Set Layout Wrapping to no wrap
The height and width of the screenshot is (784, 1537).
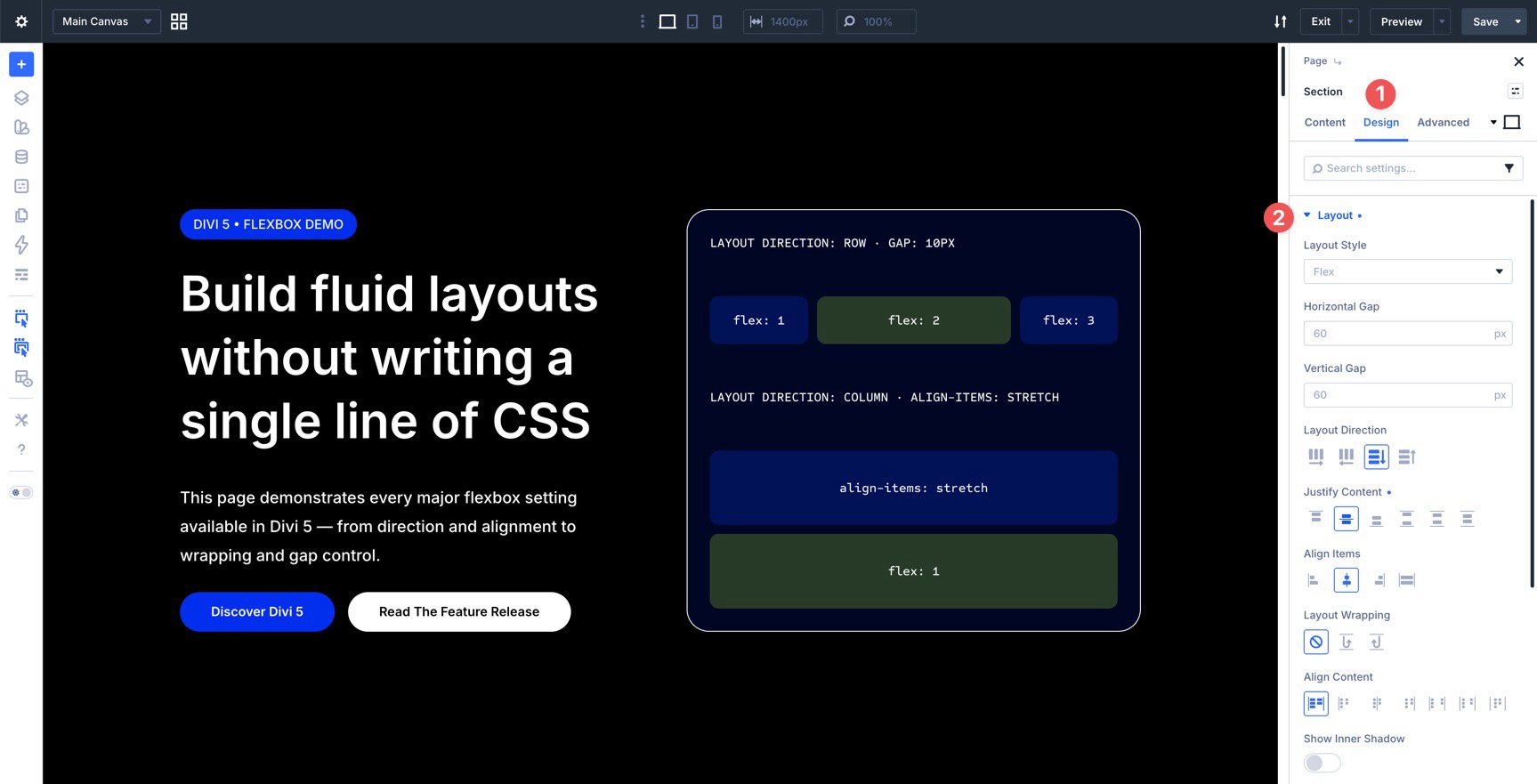pos(1315,642)
